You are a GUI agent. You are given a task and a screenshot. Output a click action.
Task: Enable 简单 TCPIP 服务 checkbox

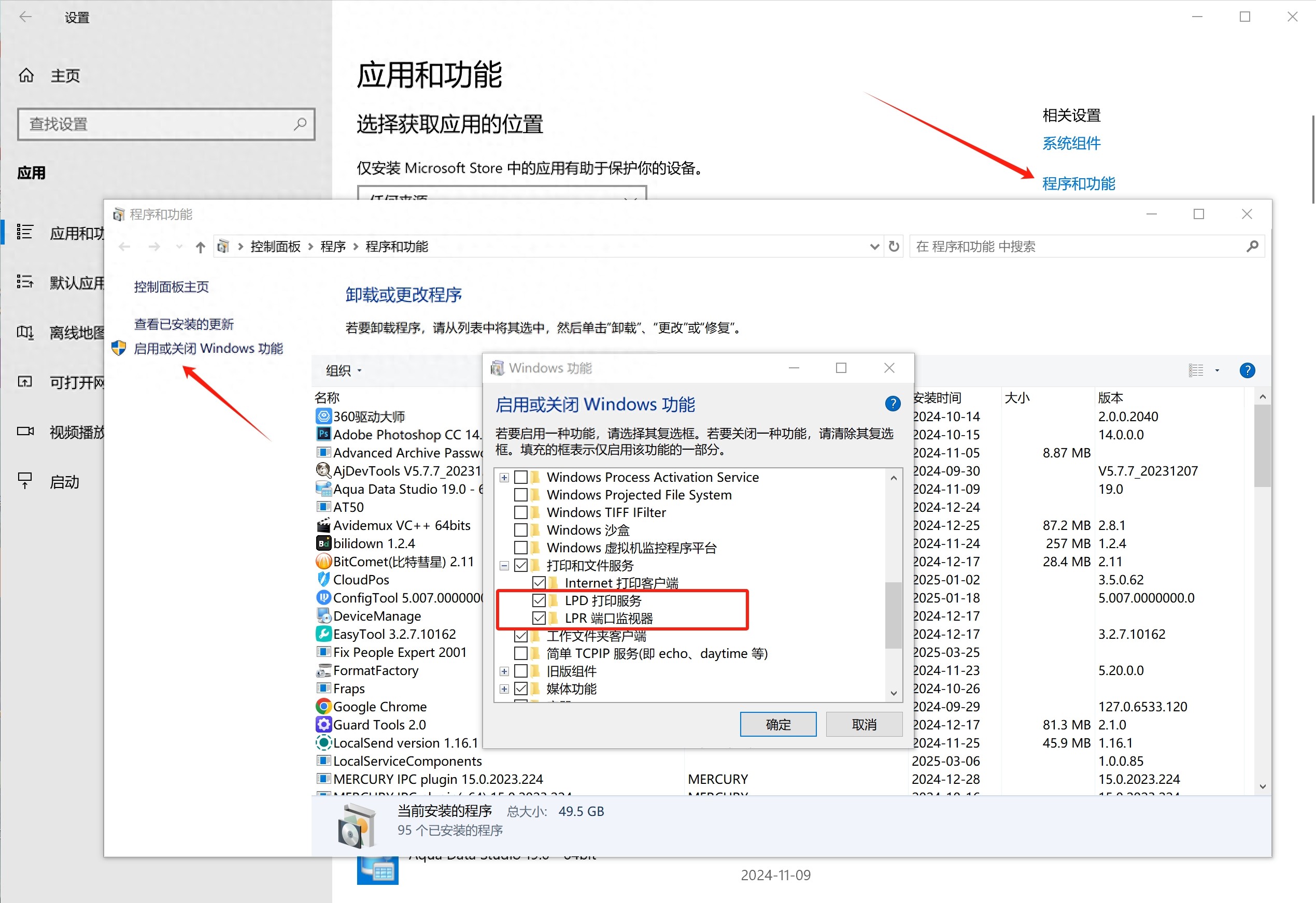tap(520, 653)
